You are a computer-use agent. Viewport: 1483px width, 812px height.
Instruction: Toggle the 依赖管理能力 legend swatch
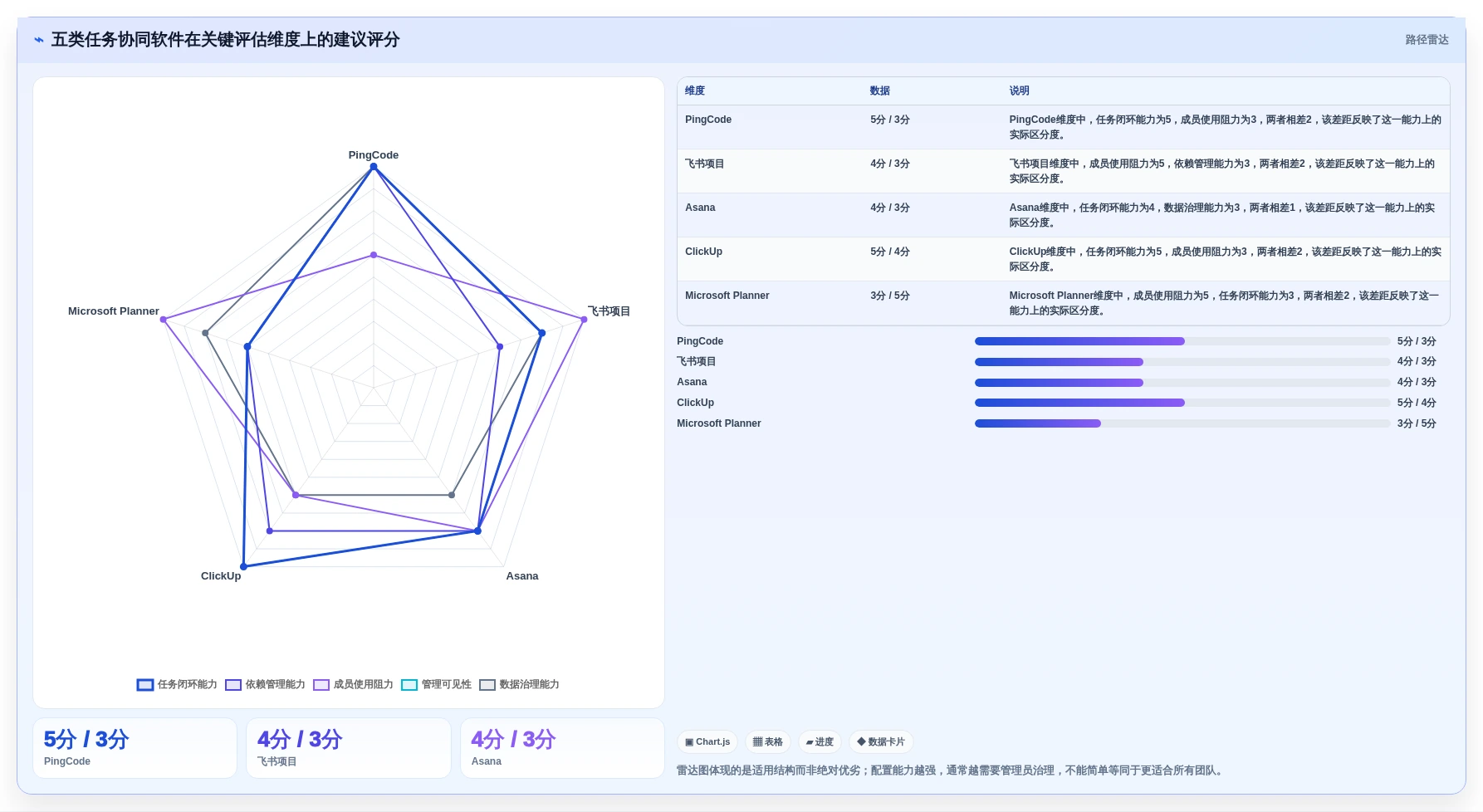coord(233,685)
